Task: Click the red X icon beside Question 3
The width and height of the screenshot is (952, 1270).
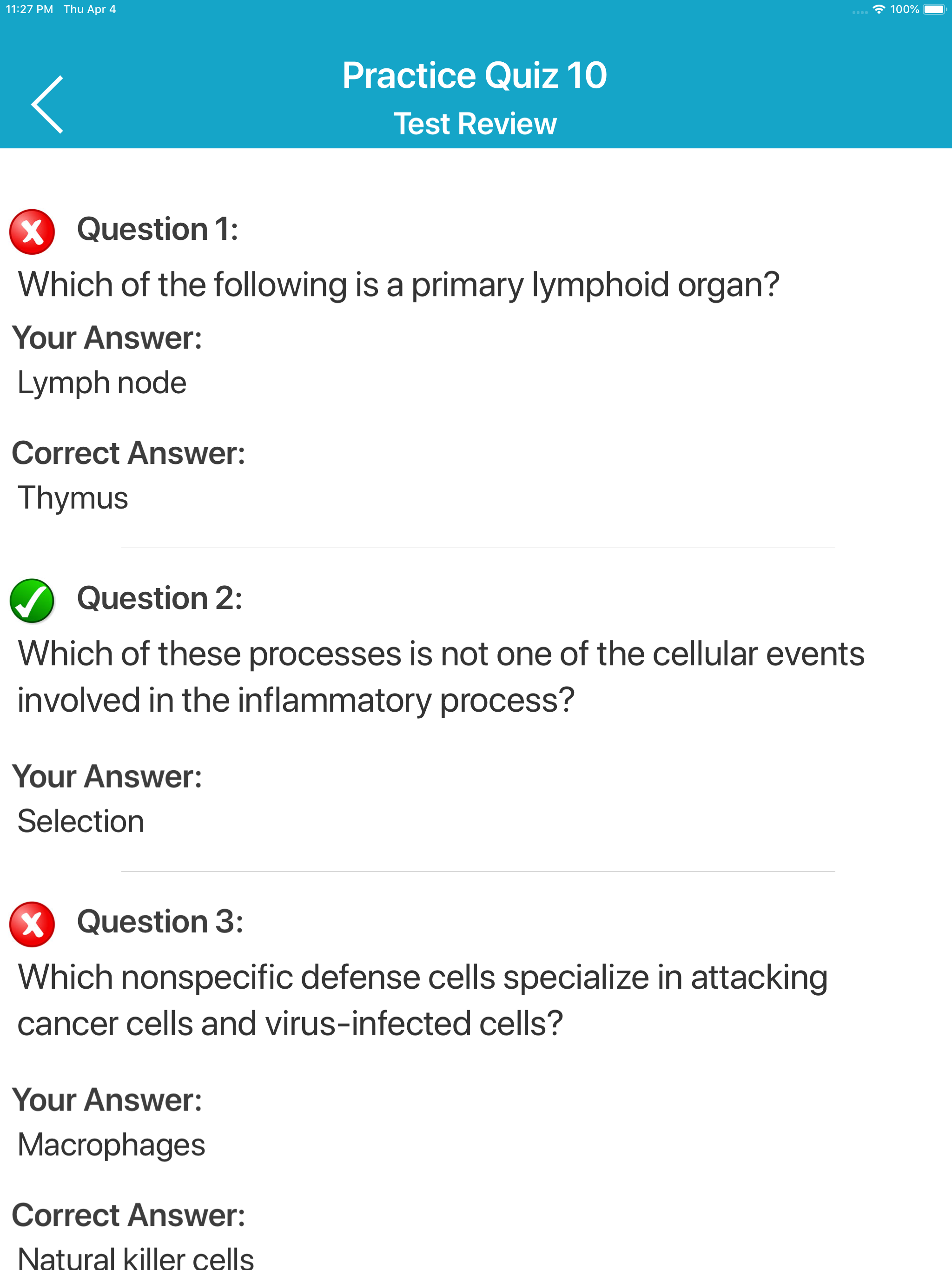Action: tap(32, 924)
